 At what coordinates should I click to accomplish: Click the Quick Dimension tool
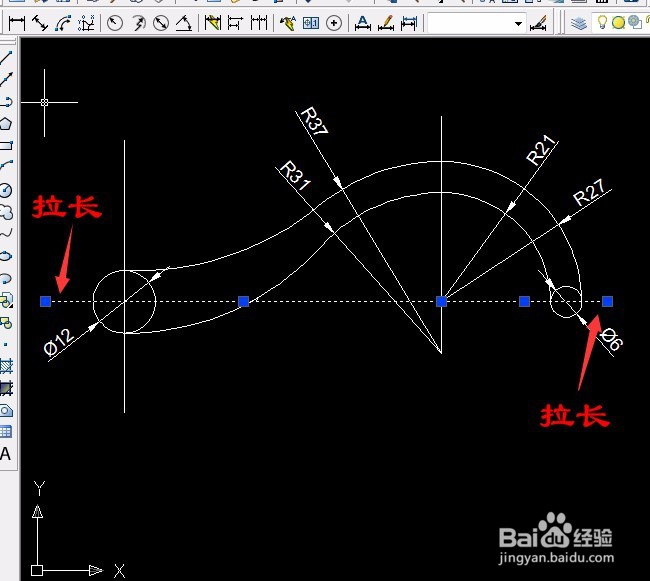pos(212,23)
